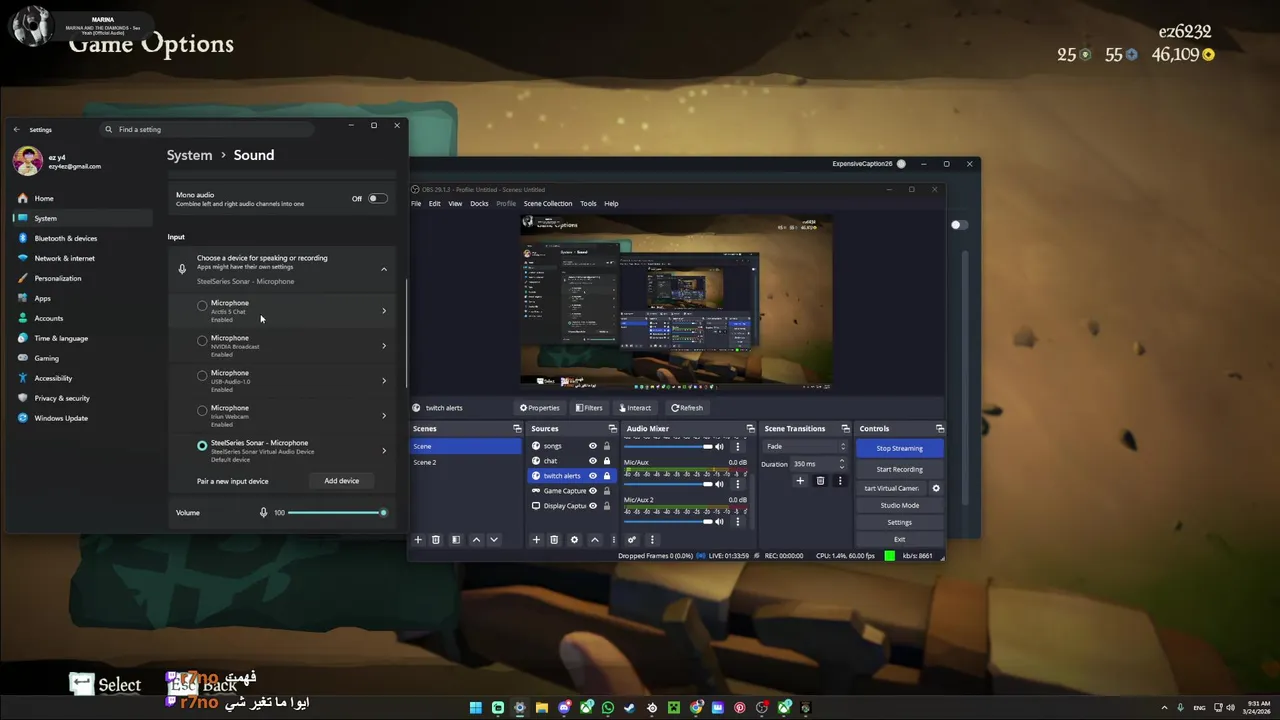Click Stop Streaming button

coord(899,448)
